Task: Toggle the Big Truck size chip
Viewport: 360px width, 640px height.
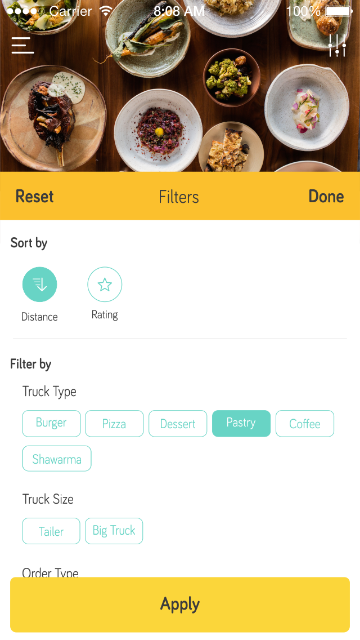Action: [x=114, y=531]
